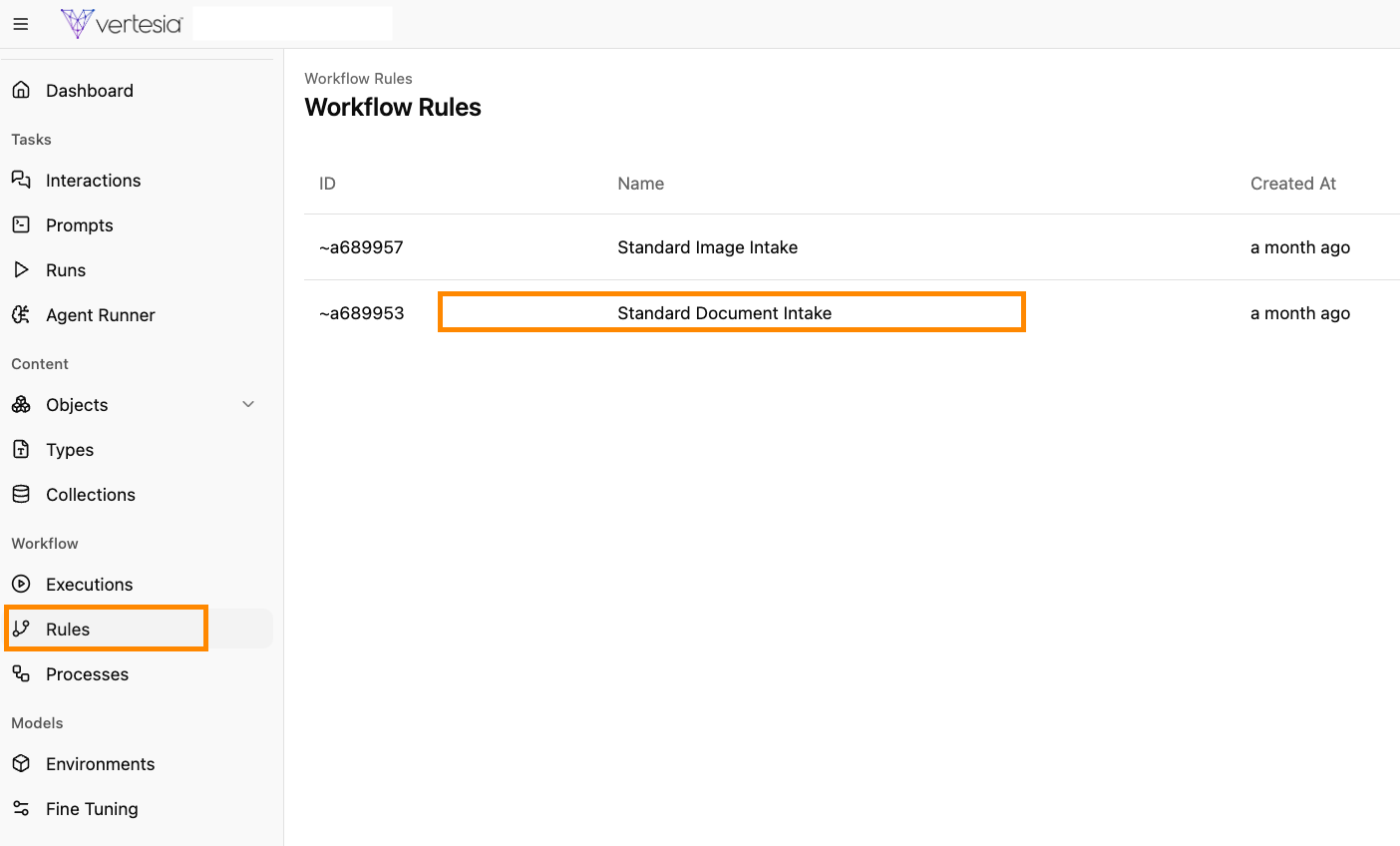
Task: Open Standard Image Intake rule
Action: pyautogui.click(x=708, y=246)
